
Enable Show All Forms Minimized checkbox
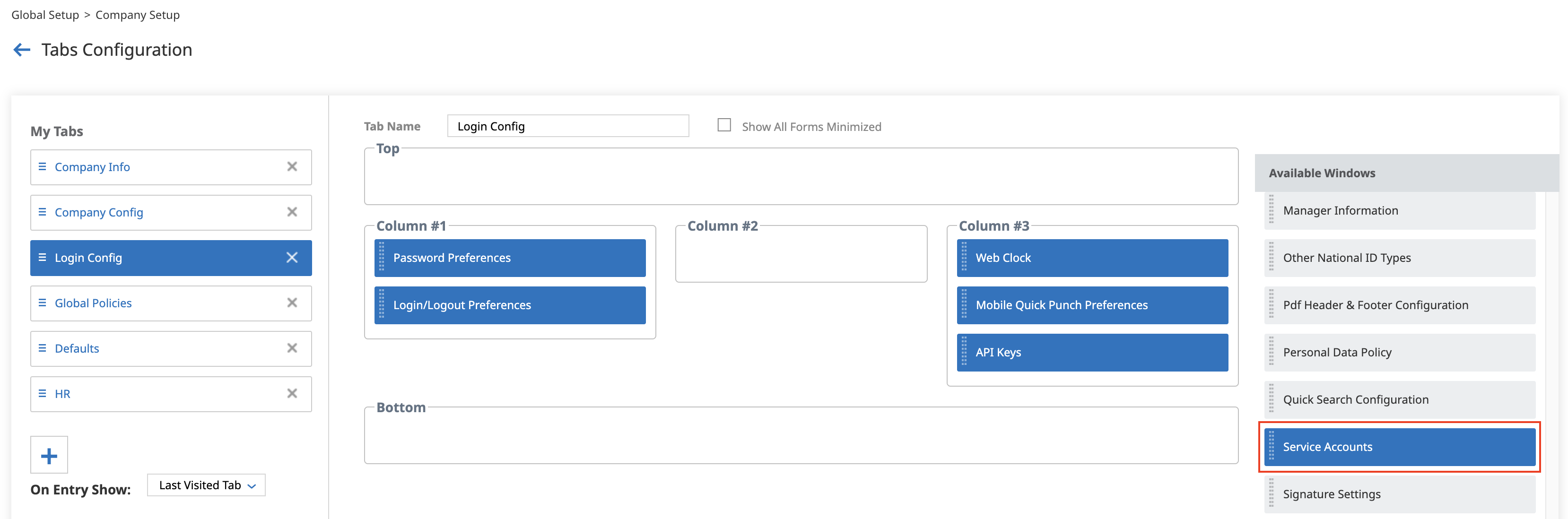coord(724,125)
